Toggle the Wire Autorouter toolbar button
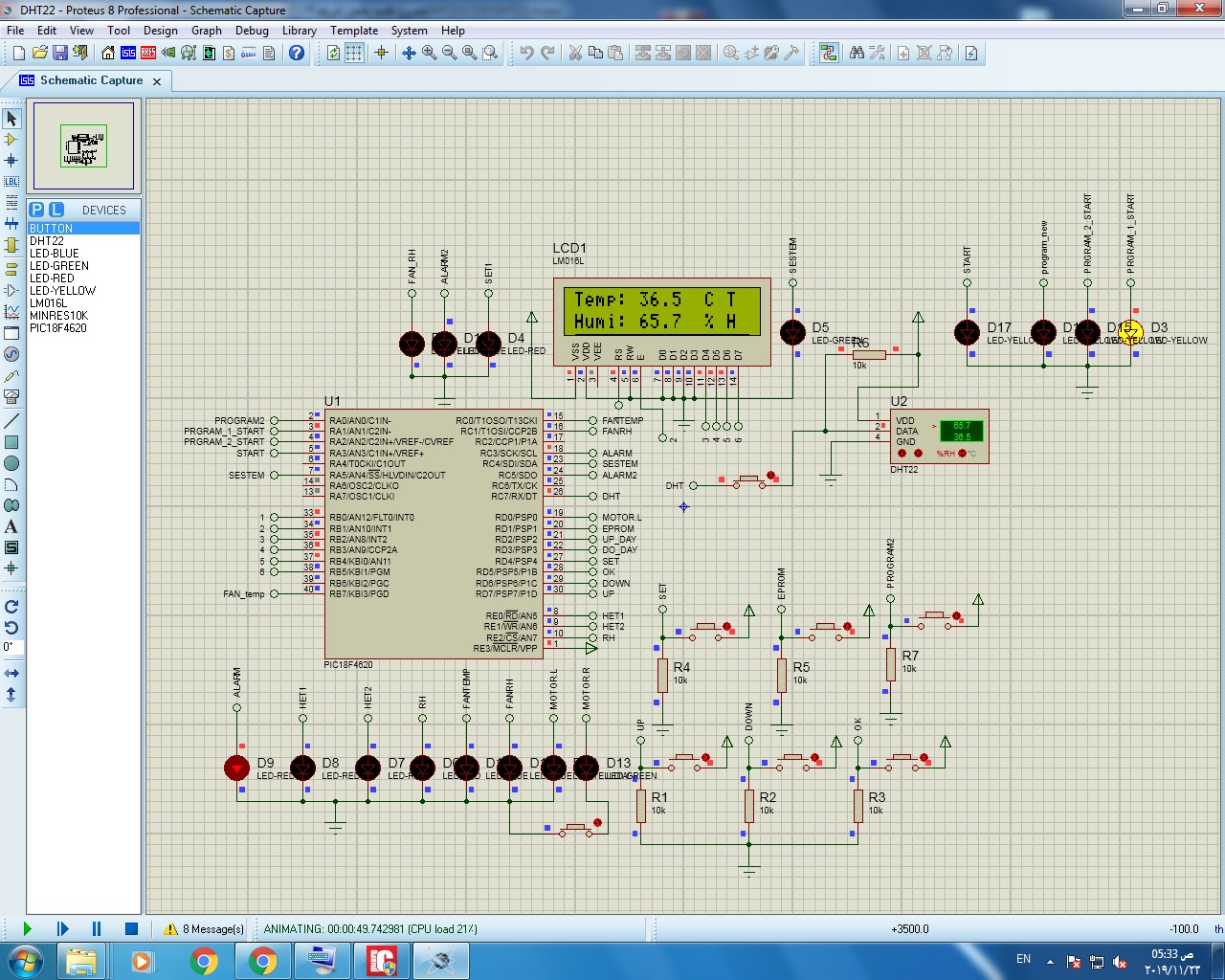1225x980 pixels. [829, 53]
